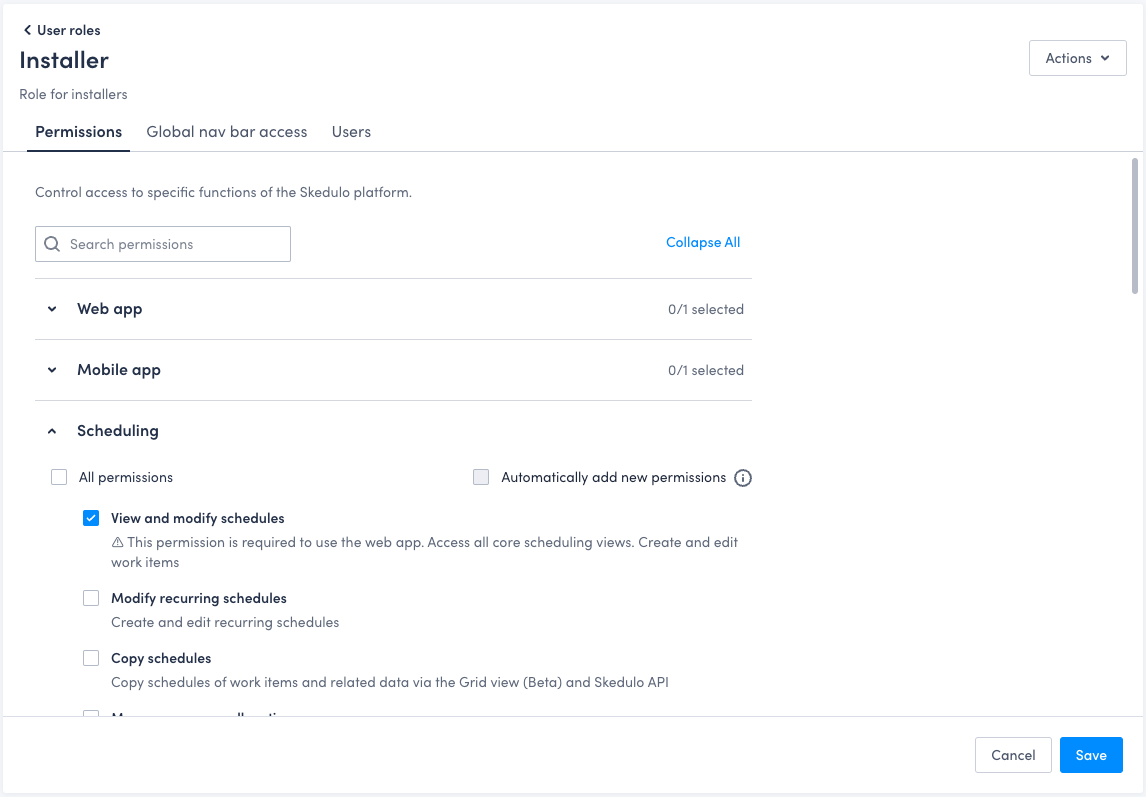Click the back arrow to User roles

[x=28, y=30]
